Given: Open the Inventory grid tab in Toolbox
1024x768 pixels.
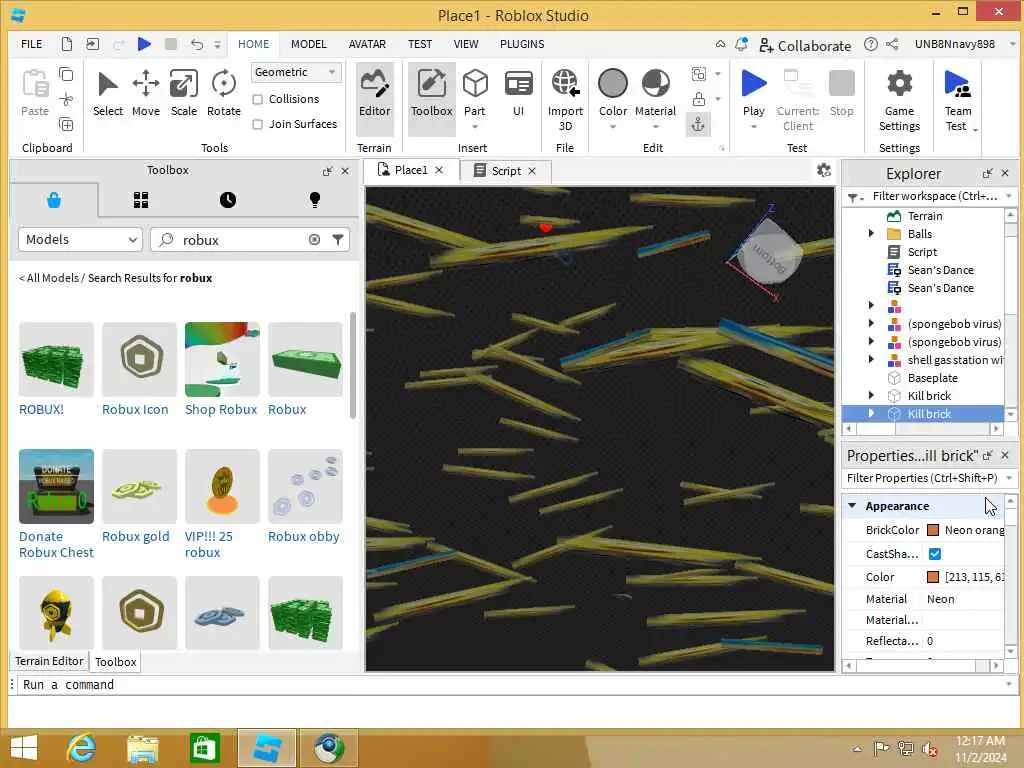Looking at the screenshot, I should pyautogui.click(x=141, y=200).
